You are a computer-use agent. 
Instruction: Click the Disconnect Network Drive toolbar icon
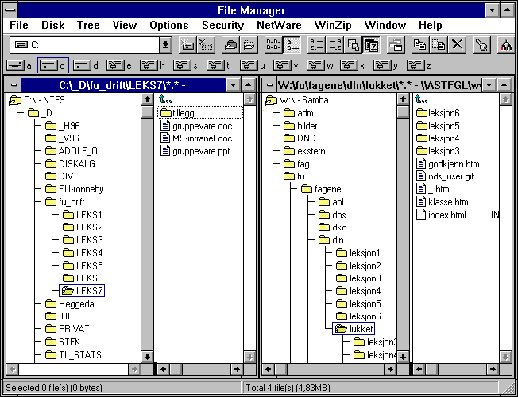pyautogui.click(x=205, y=45)
